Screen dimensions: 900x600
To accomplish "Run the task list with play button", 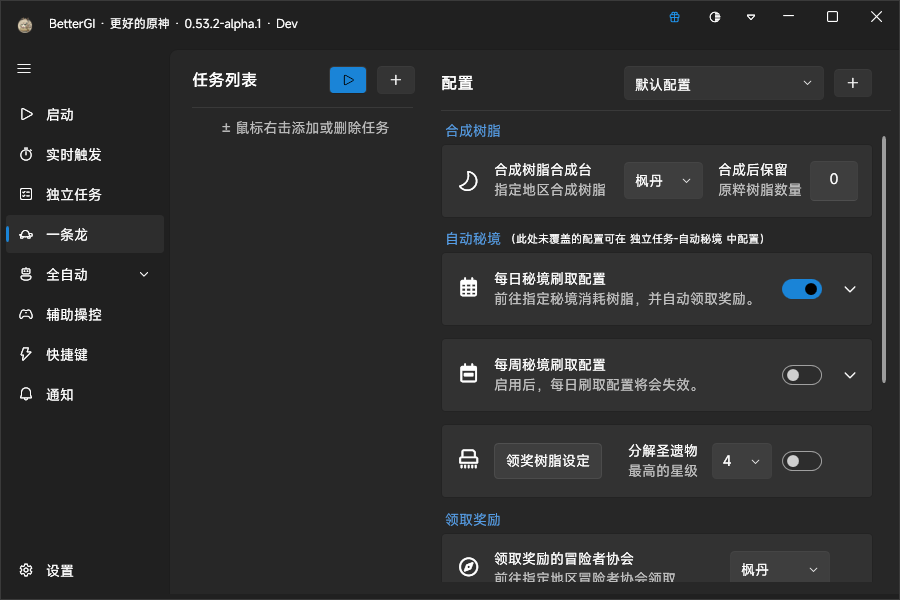I will (348, 81).
